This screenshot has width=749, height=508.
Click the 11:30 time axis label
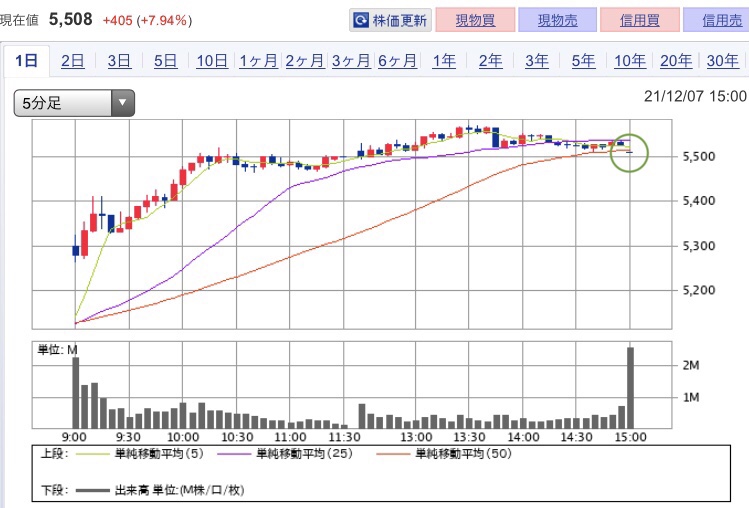pos(344,437)
